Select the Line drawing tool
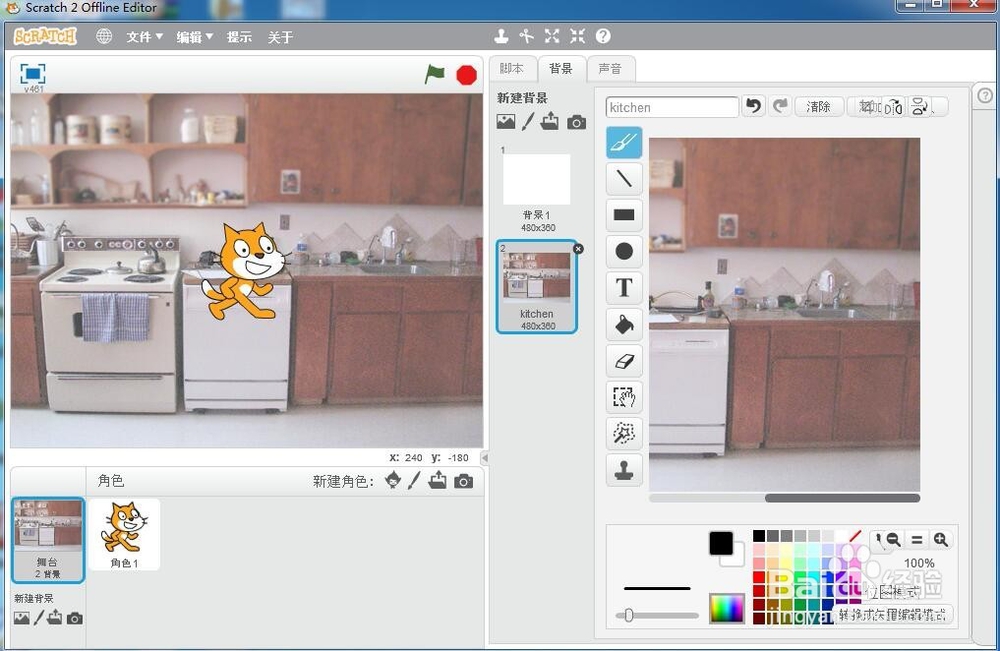 [624, 179]
